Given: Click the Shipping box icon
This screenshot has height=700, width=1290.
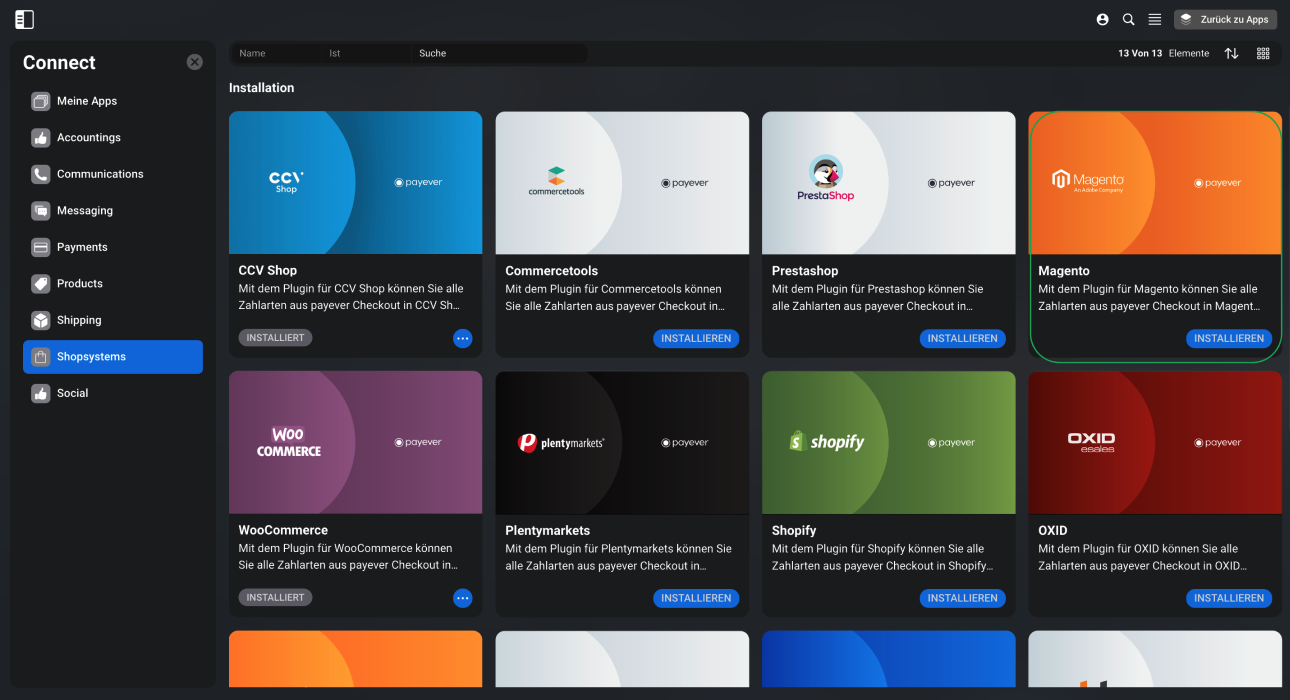Looking at the screenshot, I should click(40, 320).
